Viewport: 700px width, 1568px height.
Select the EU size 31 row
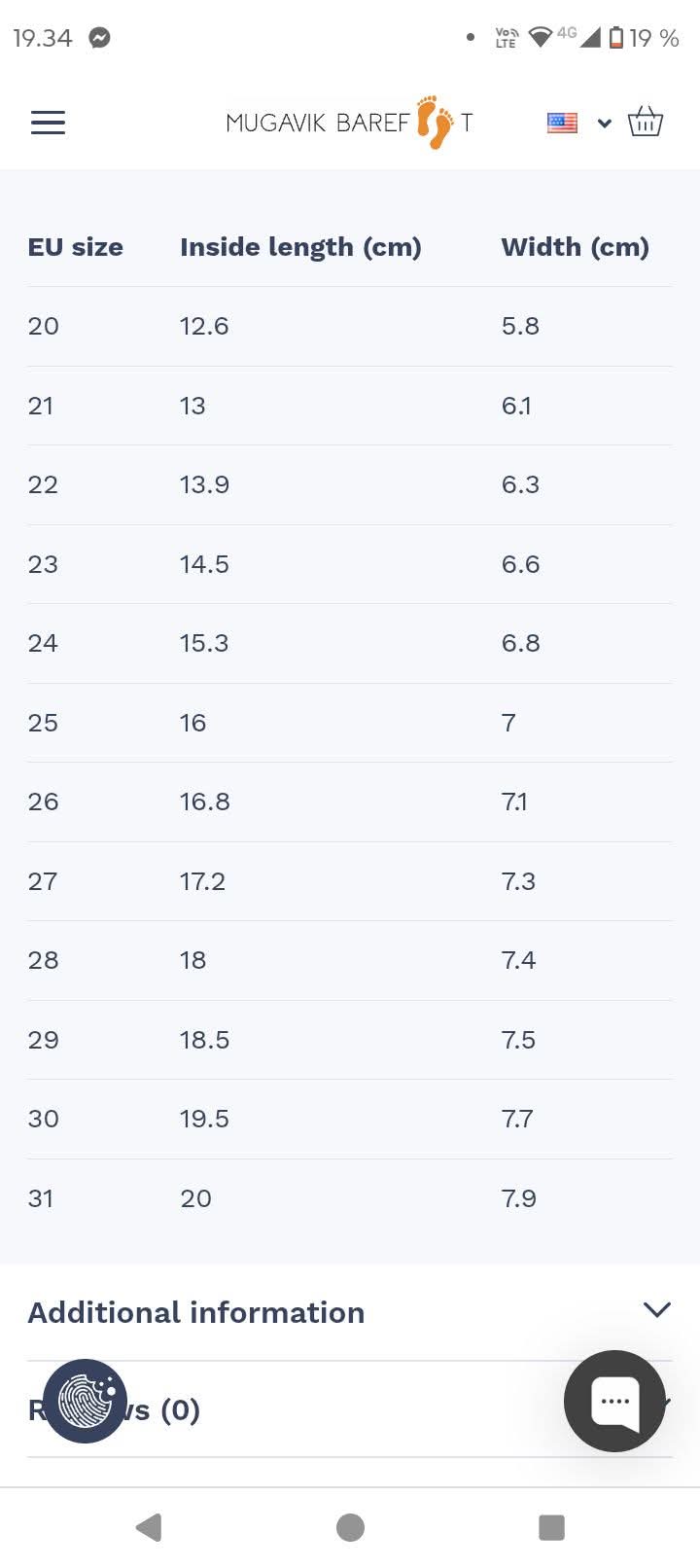41,1198
